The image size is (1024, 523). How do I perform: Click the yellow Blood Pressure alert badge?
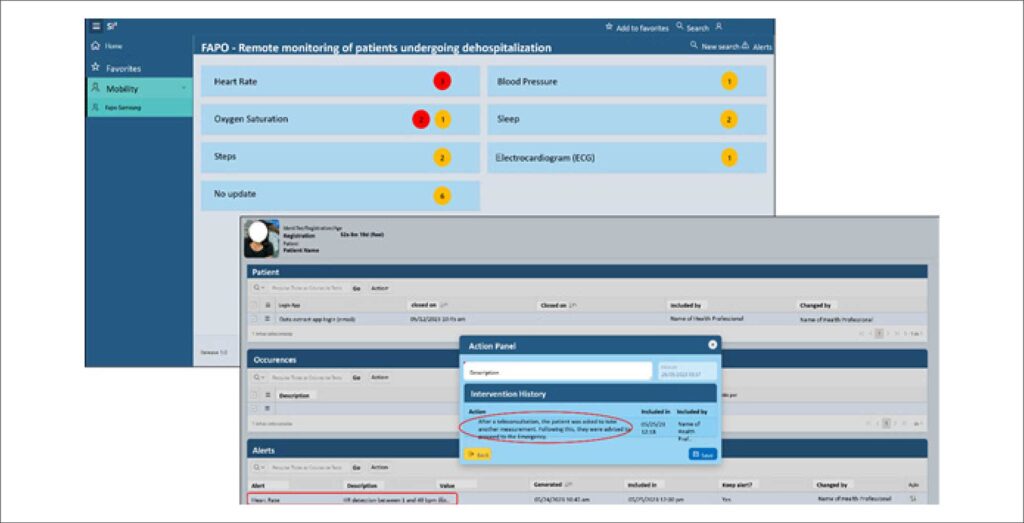click(729, 81)
